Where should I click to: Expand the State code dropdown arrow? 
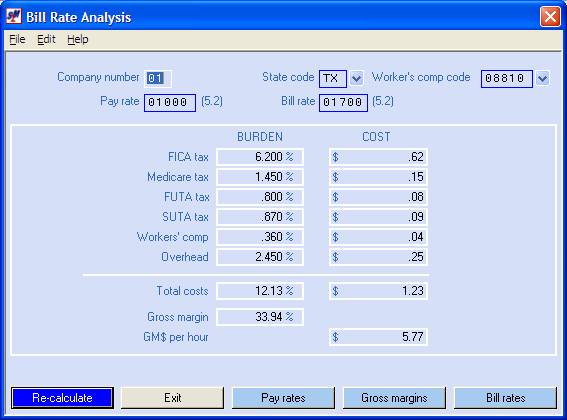(357, 78)
